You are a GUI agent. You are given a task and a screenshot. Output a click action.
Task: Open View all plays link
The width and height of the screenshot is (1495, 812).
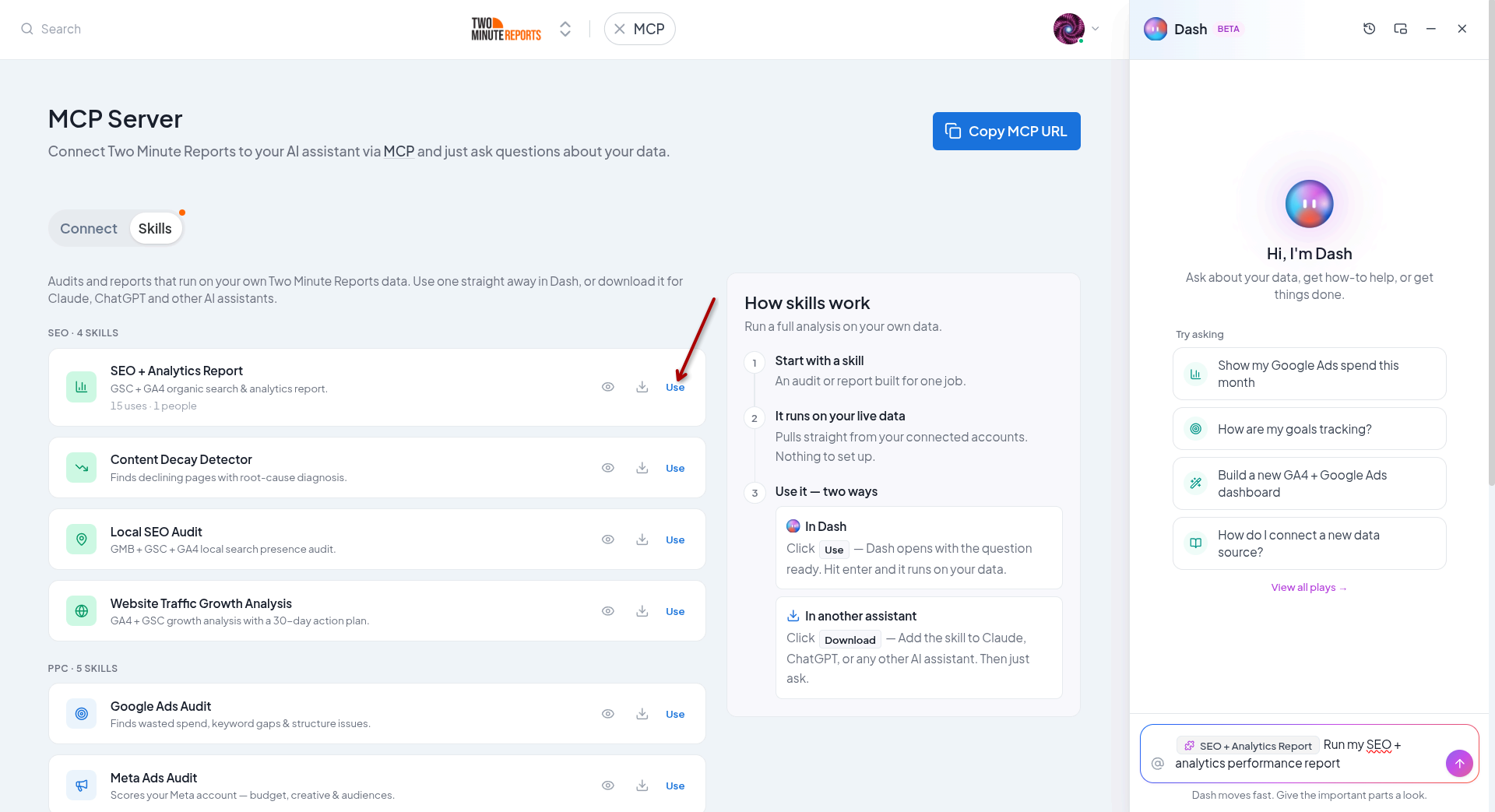tap(1309, 587)
